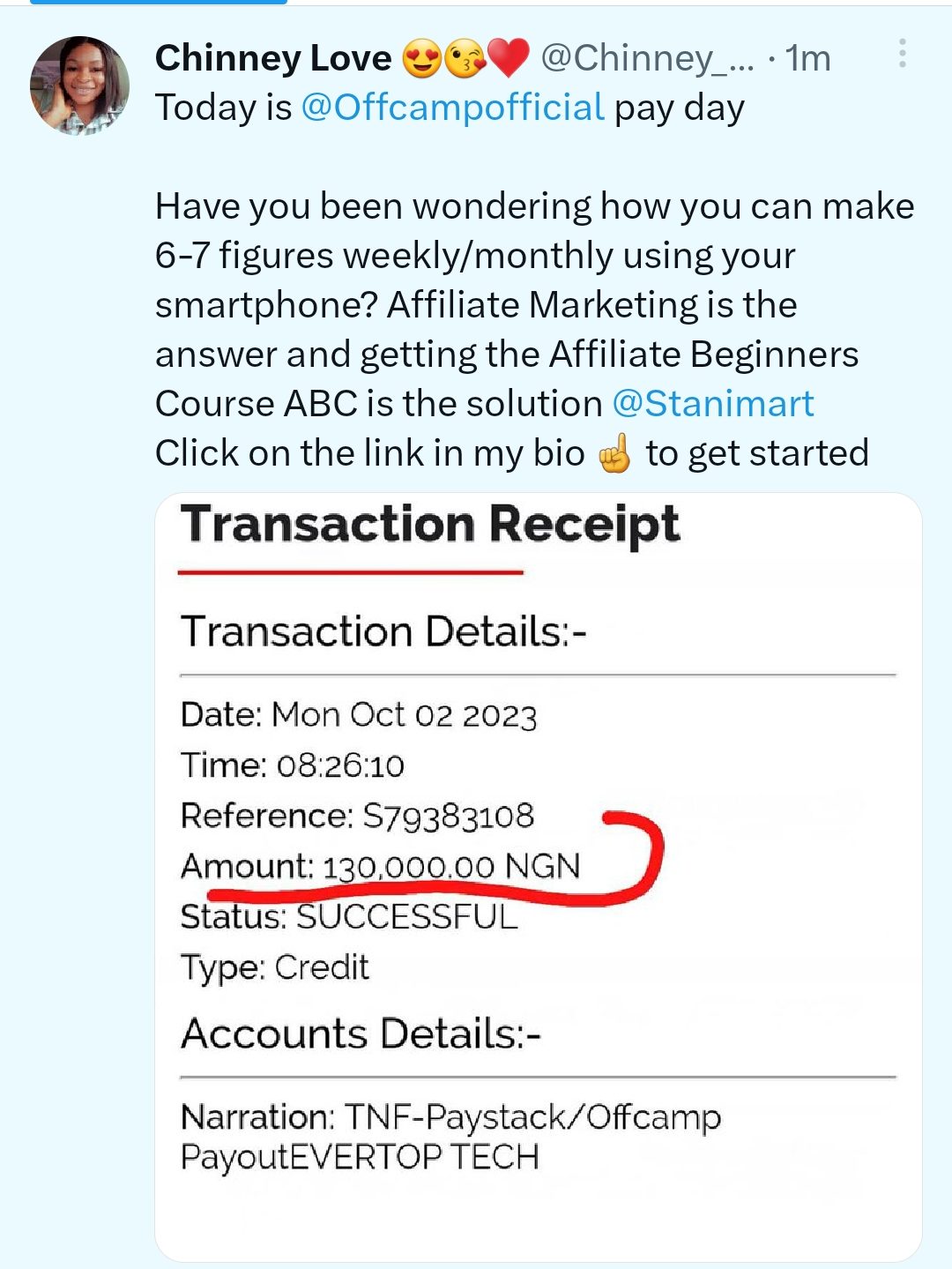Click the 1m tweet timestamp

tap(807, 58)
